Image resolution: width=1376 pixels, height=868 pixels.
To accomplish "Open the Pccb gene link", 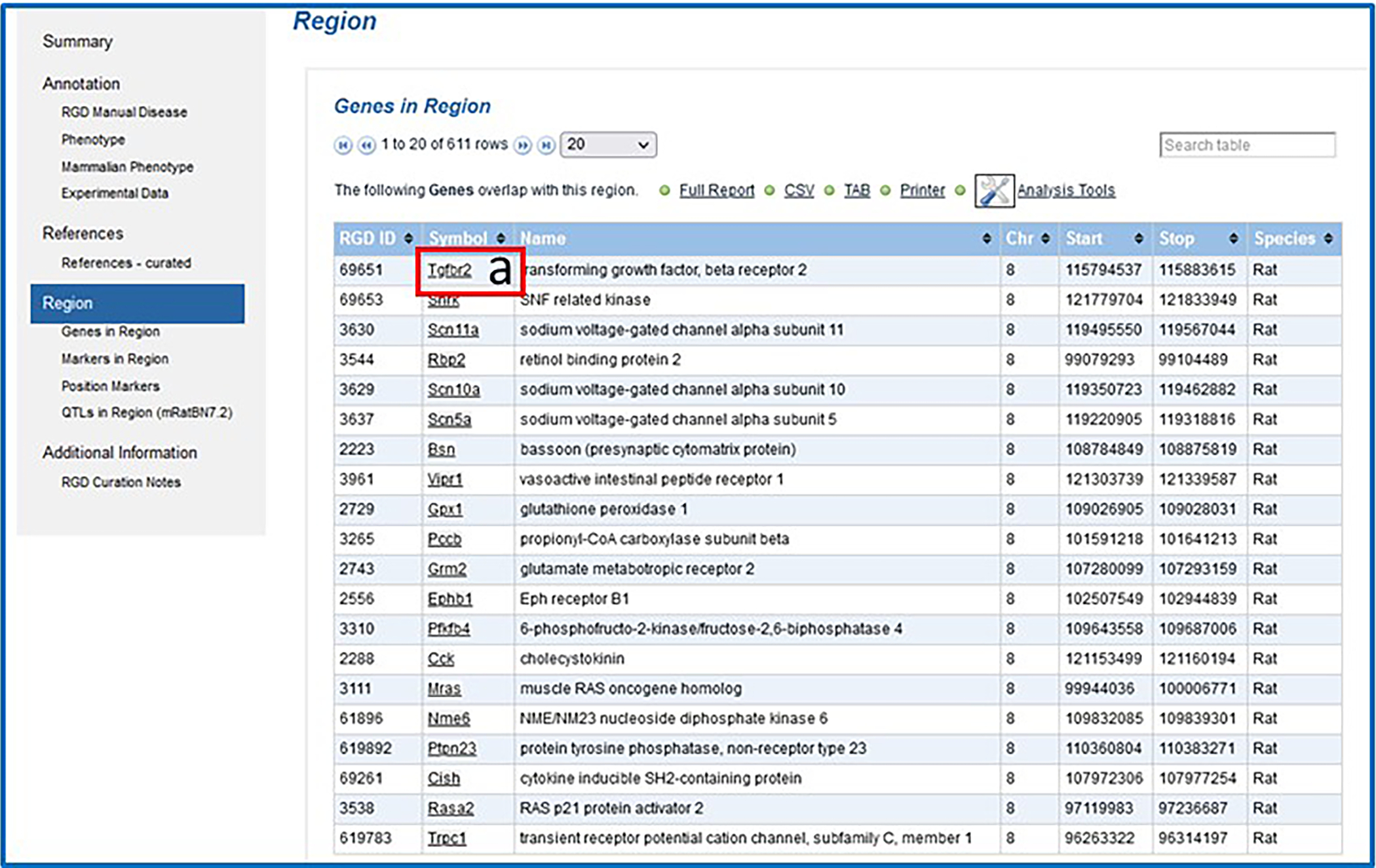I will click(444, 539).
